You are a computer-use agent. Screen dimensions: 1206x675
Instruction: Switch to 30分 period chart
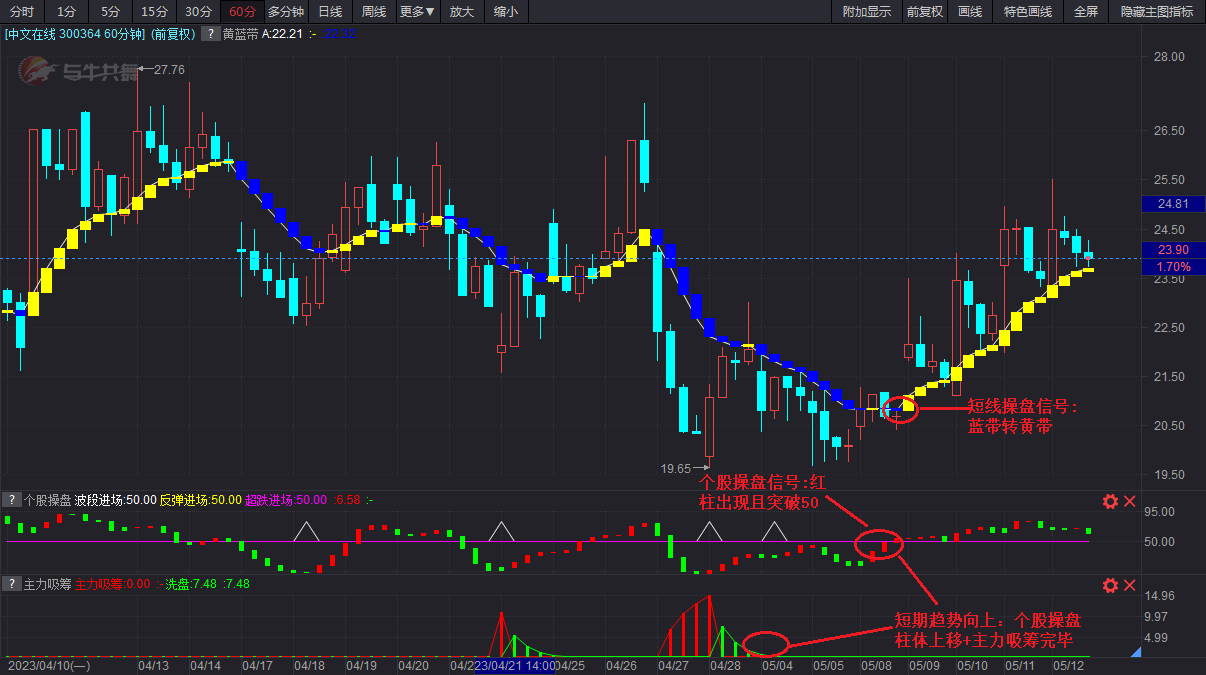click(198, 12)
